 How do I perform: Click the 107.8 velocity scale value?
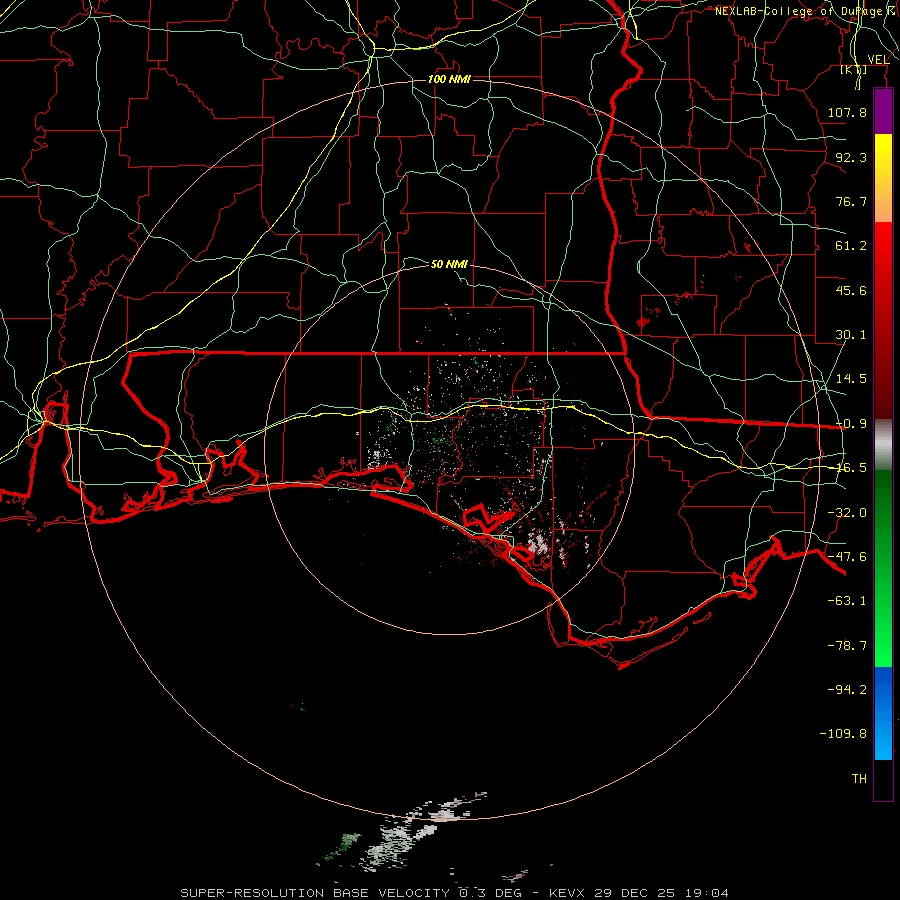pyautogui.click(x=847, y=112)
